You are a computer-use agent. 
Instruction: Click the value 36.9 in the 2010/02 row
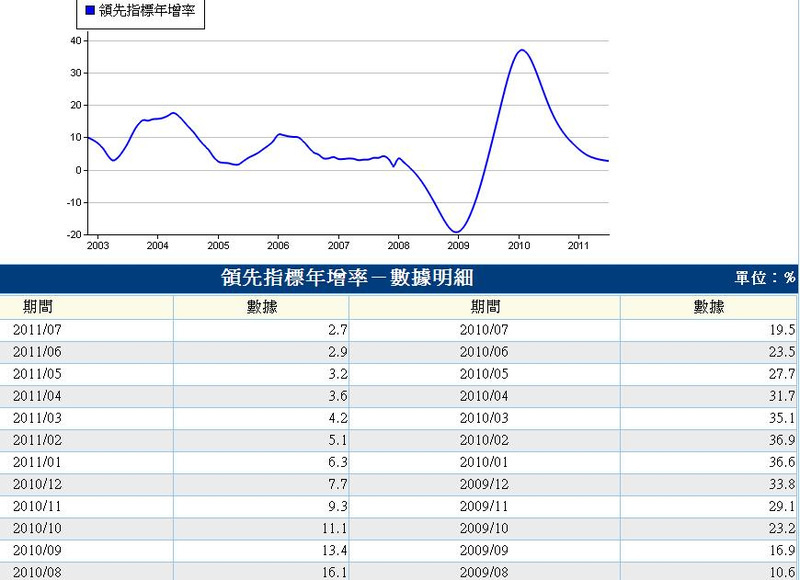(782, 440)
